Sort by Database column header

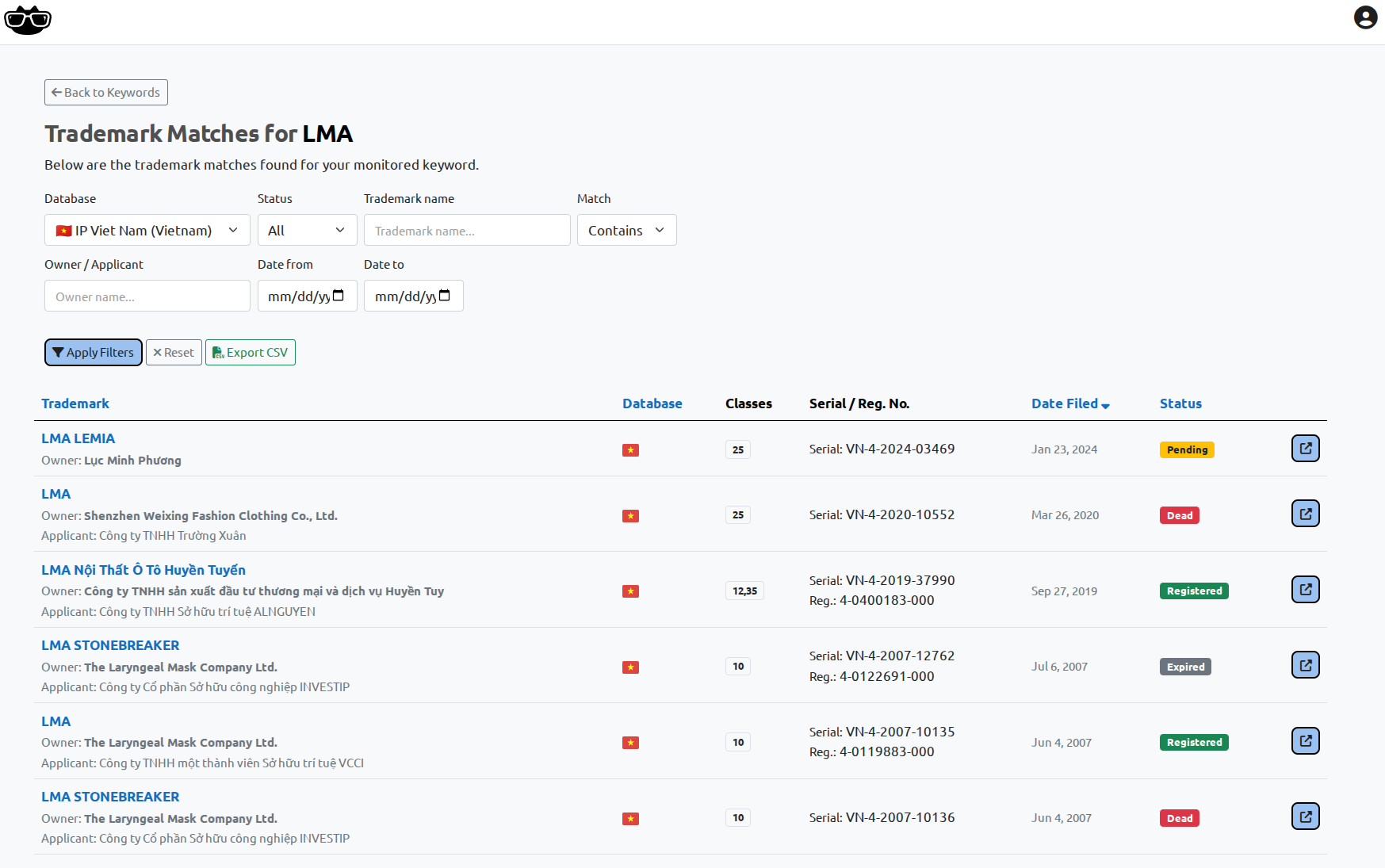(x=652, y=403)
